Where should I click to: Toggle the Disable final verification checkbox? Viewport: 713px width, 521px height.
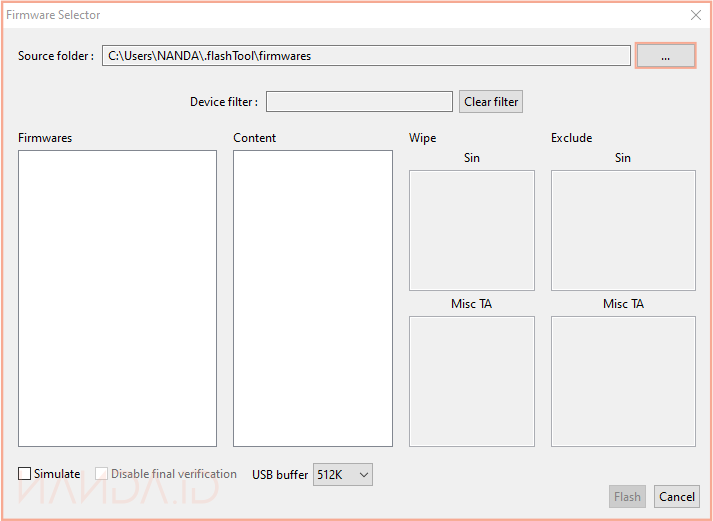click(x=102, y=474)
